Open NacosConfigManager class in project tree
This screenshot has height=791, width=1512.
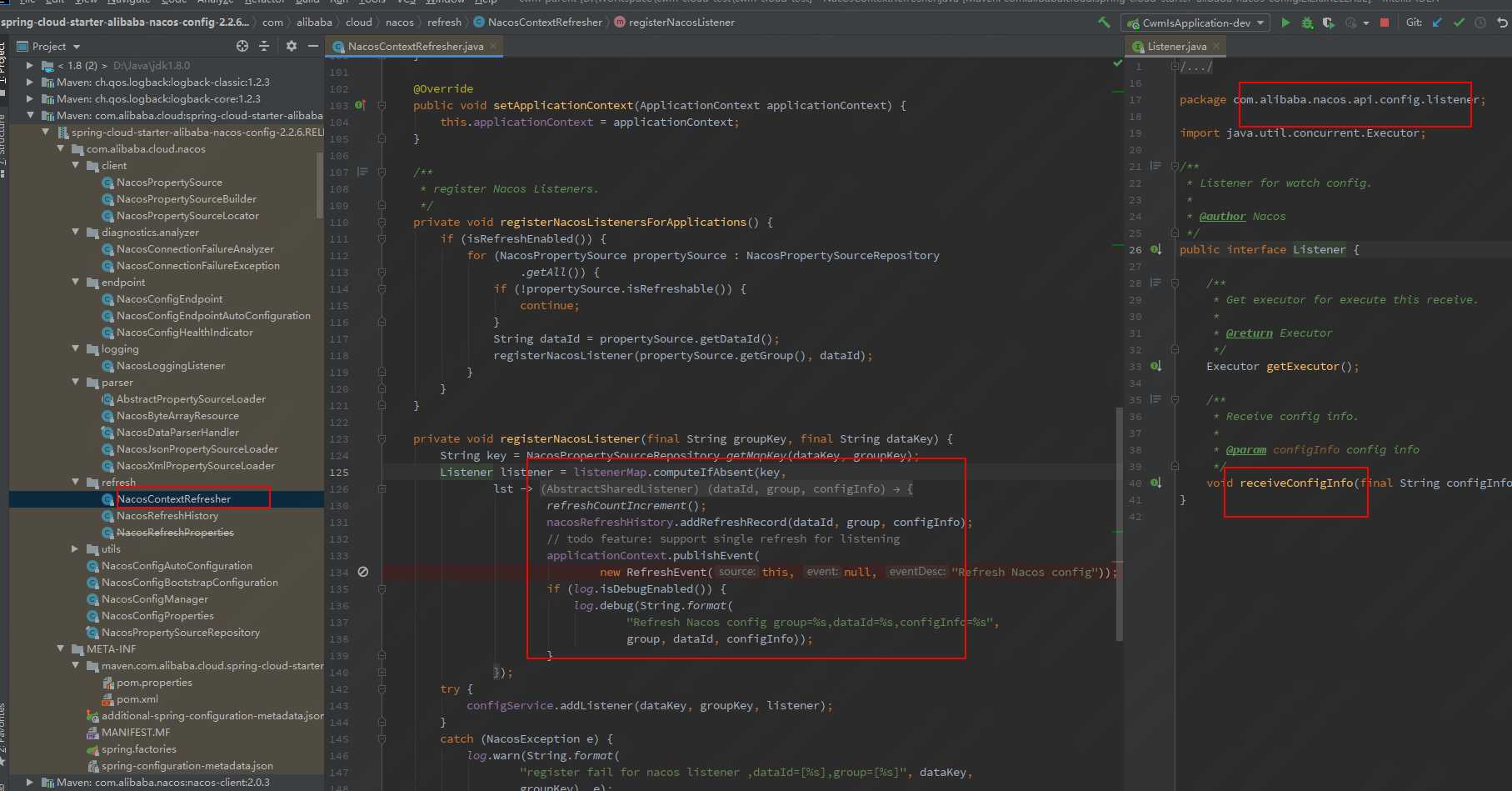click(x=155, y=599)
